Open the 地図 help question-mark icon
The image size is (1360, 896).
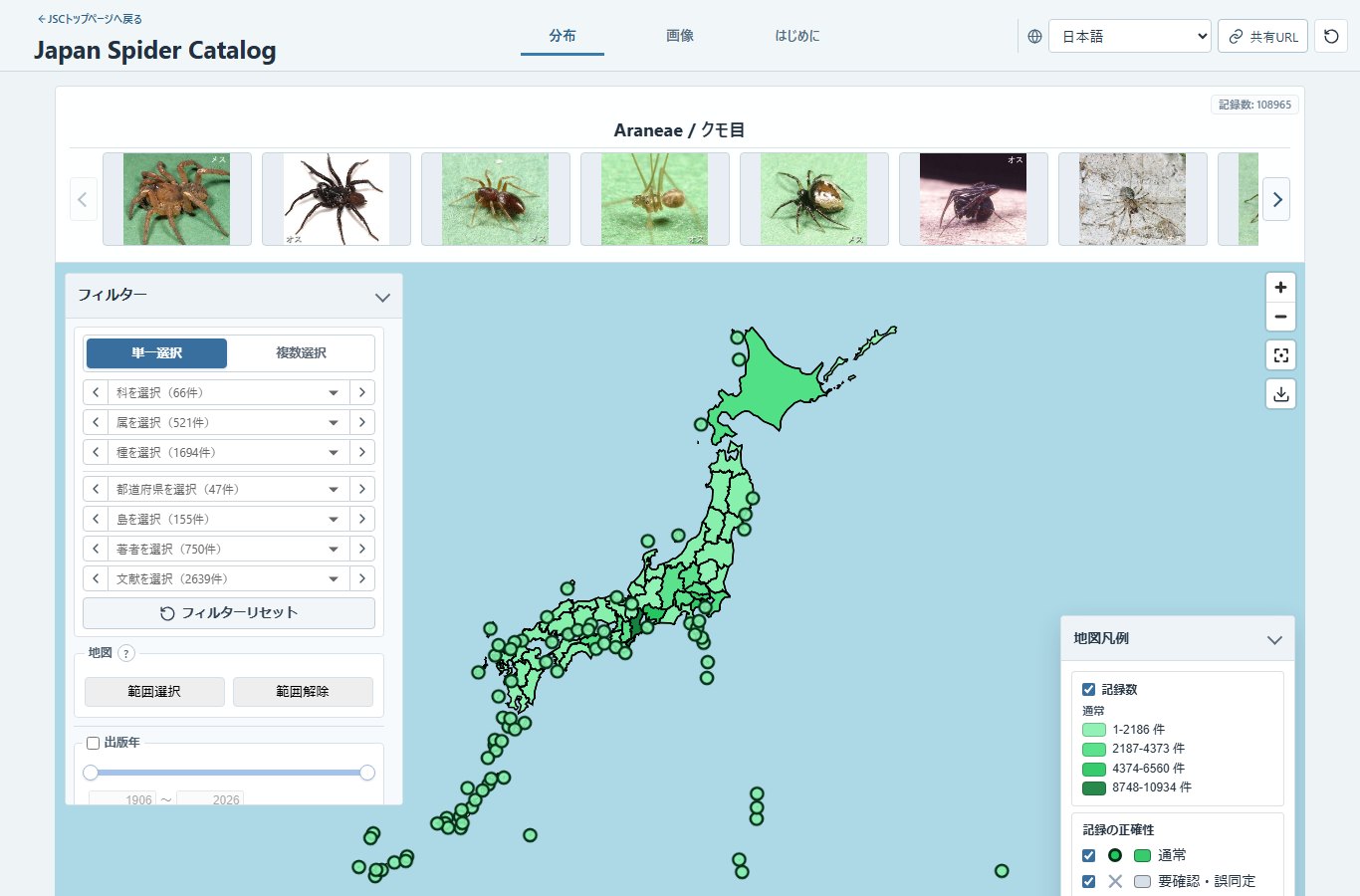126,654
